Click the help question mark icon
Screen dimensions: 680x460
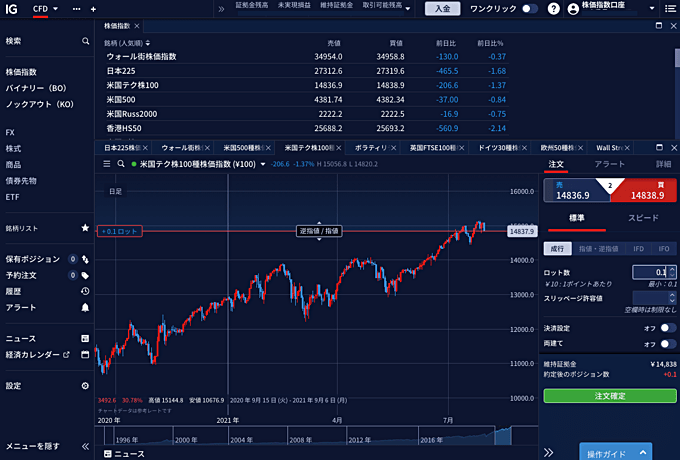point(553,9)
